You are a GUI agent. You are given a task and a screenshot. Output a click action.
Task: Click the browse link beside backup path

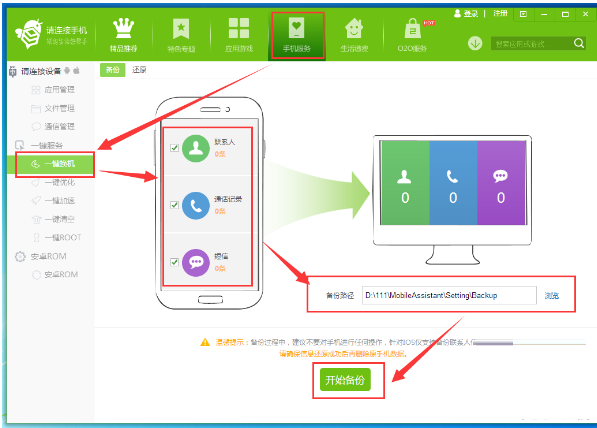551,295
